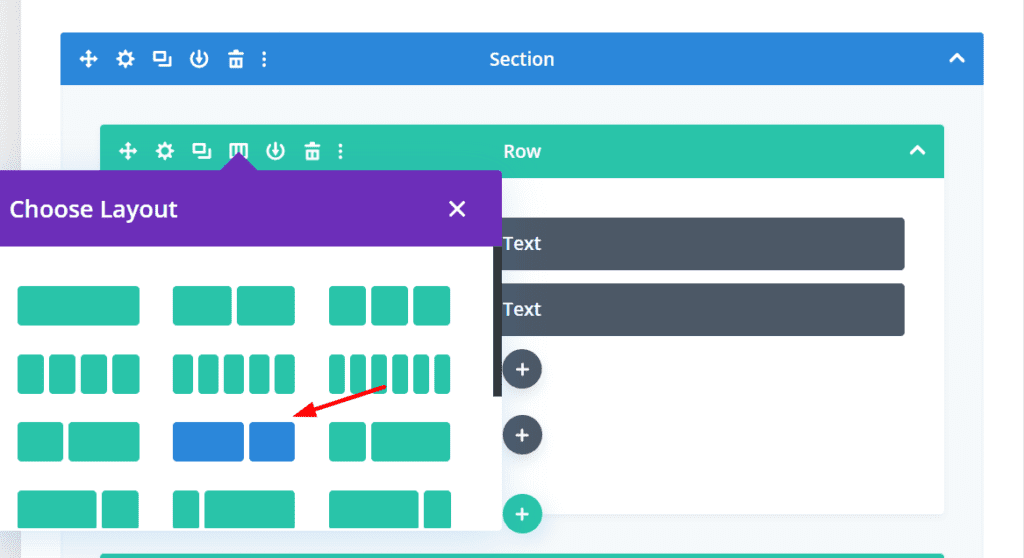Delete the Section with trash icon
The width and height of the screenshot is (1024, 558).
(236, 59)
